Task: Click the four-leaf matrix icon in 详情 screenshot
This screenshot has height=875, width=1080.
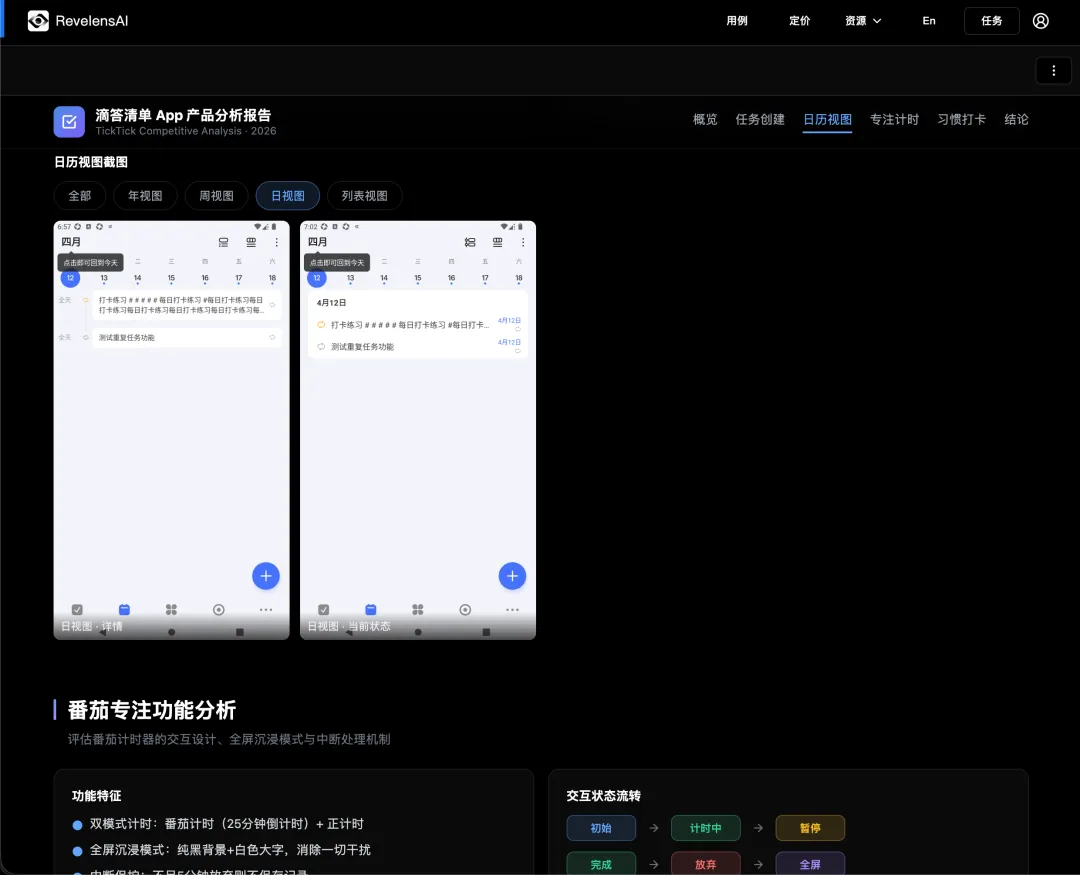Action: [x=172, y=610]
